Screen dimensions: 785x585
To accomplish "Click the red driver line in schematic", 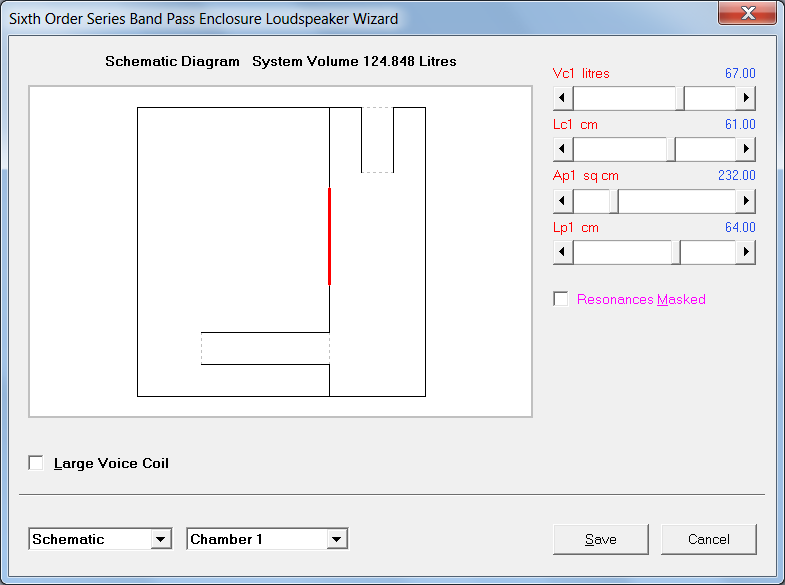I will pos(329,236).
